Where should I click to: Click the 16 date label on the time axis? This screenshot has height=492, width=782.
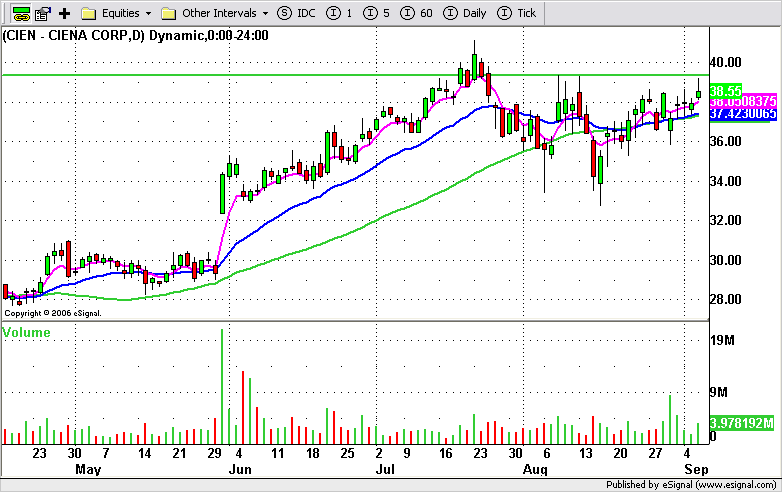point(445,454)
